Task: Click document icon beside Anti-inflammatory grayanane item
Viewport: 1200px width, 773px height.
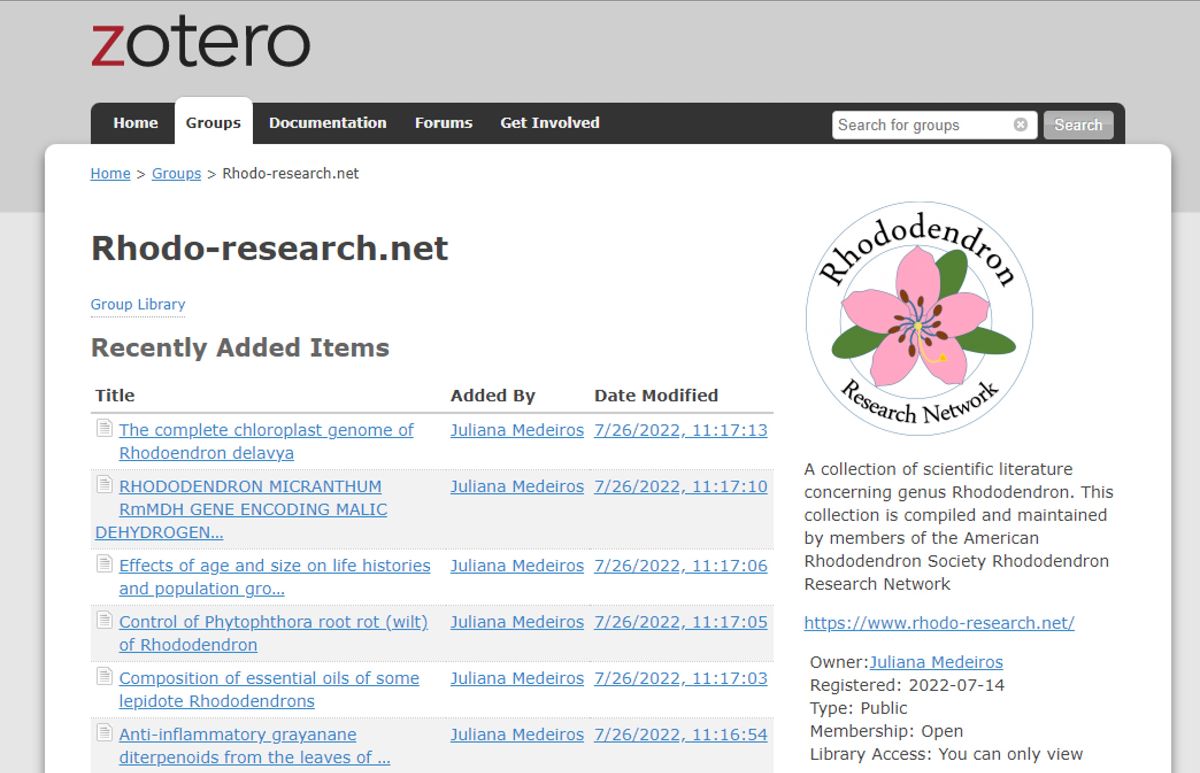Action: [x=104, y=732]
